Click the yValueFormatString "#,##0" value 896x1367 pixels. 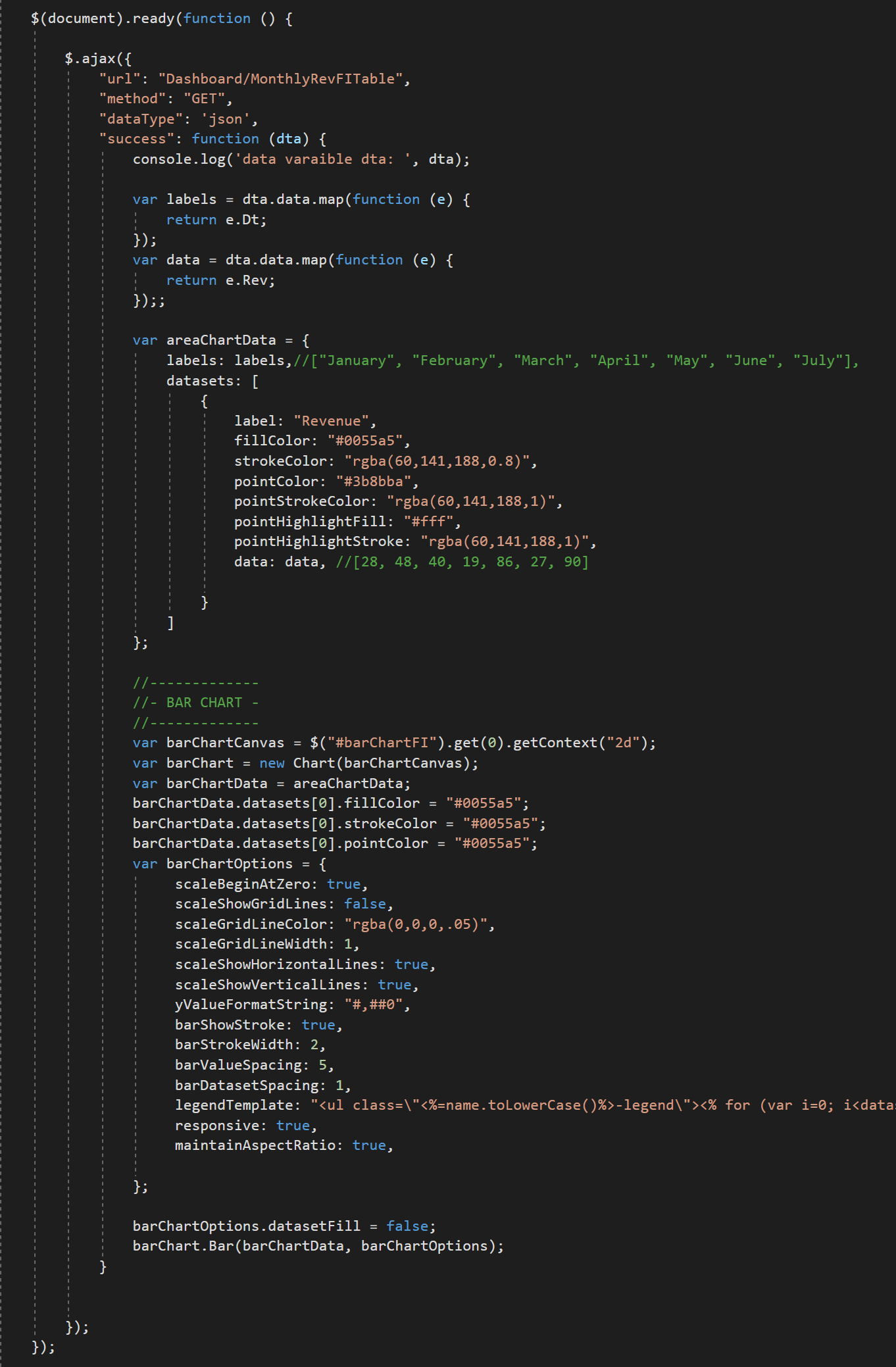(373, 1005)
